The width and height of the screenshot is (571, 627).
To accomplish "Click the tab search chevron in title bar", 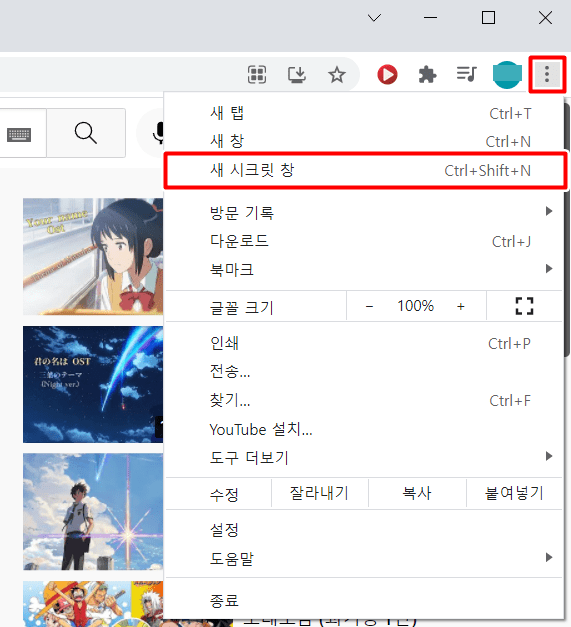I will point(374,18).
